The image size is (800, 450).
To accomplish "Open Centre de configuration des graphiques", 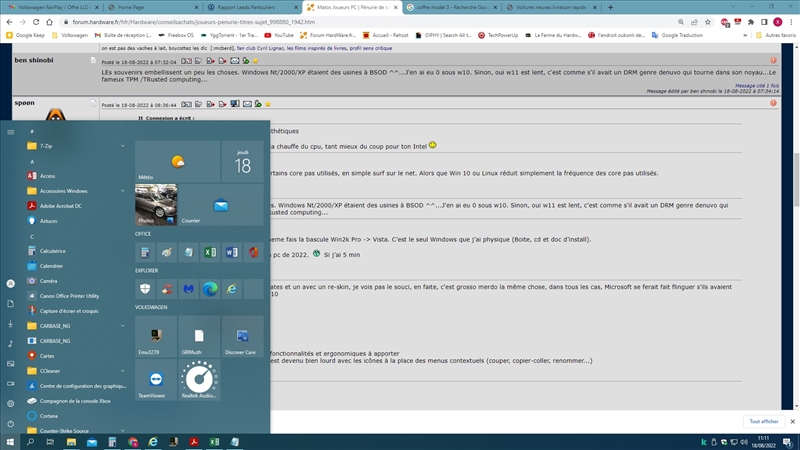I will tap(77, 386).
